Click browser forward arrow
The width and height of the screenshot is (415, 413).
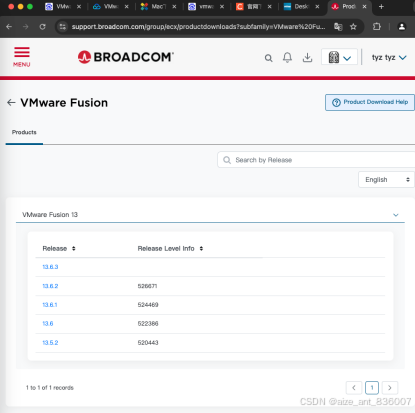pos(26,27)
